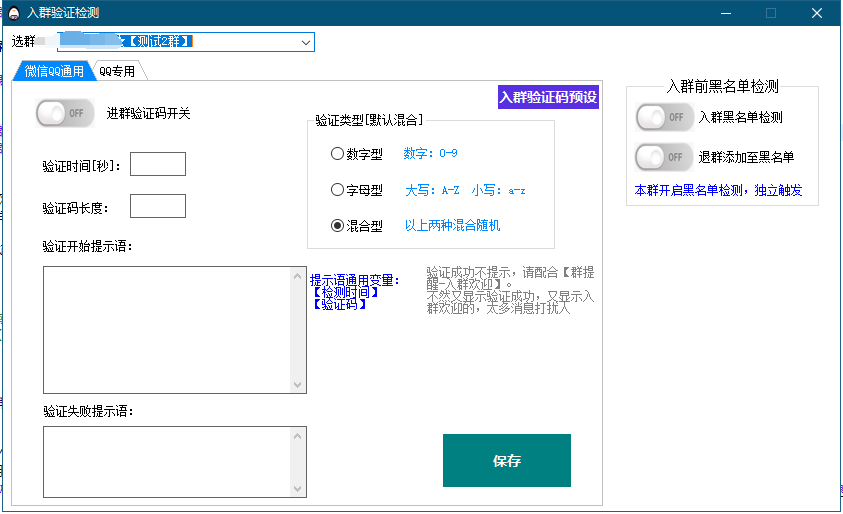Click the 保存 button
This screenshot has width=843, height=514.
click(506, 460)
